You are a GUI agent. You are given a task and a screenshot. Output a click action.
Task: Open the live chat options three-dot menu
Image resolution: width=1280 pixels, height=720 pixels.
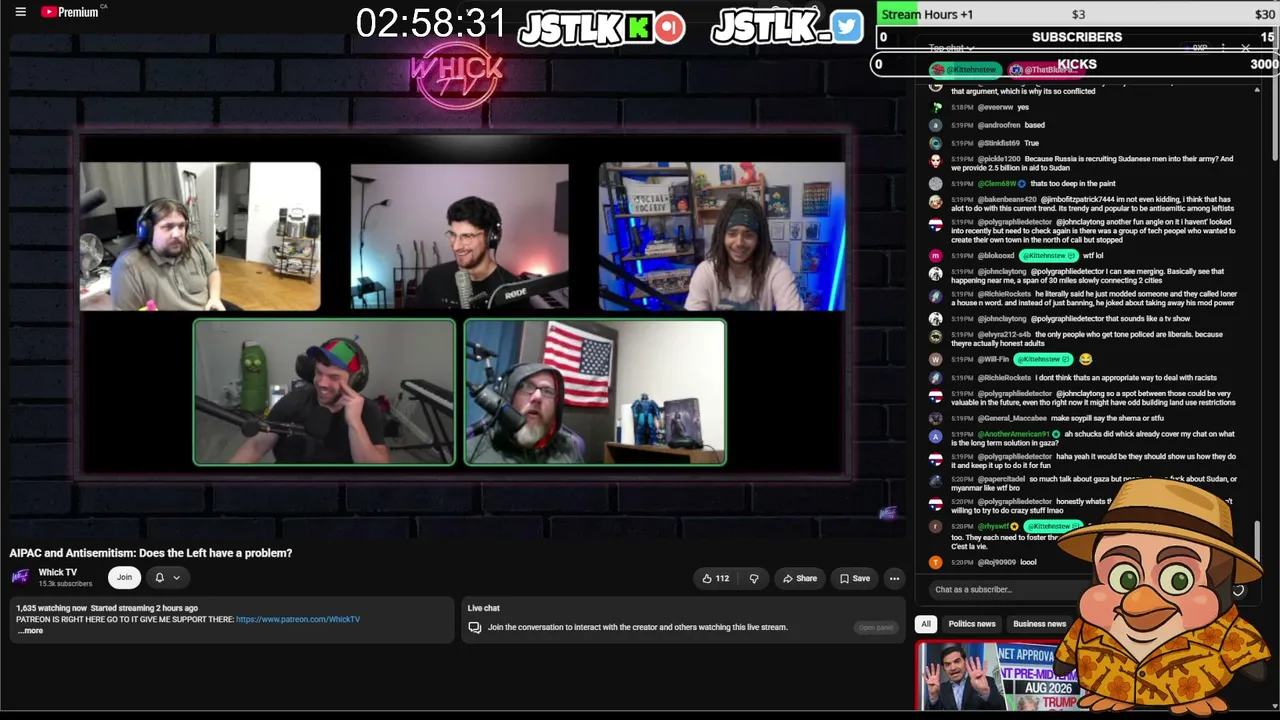[1222, 48]
